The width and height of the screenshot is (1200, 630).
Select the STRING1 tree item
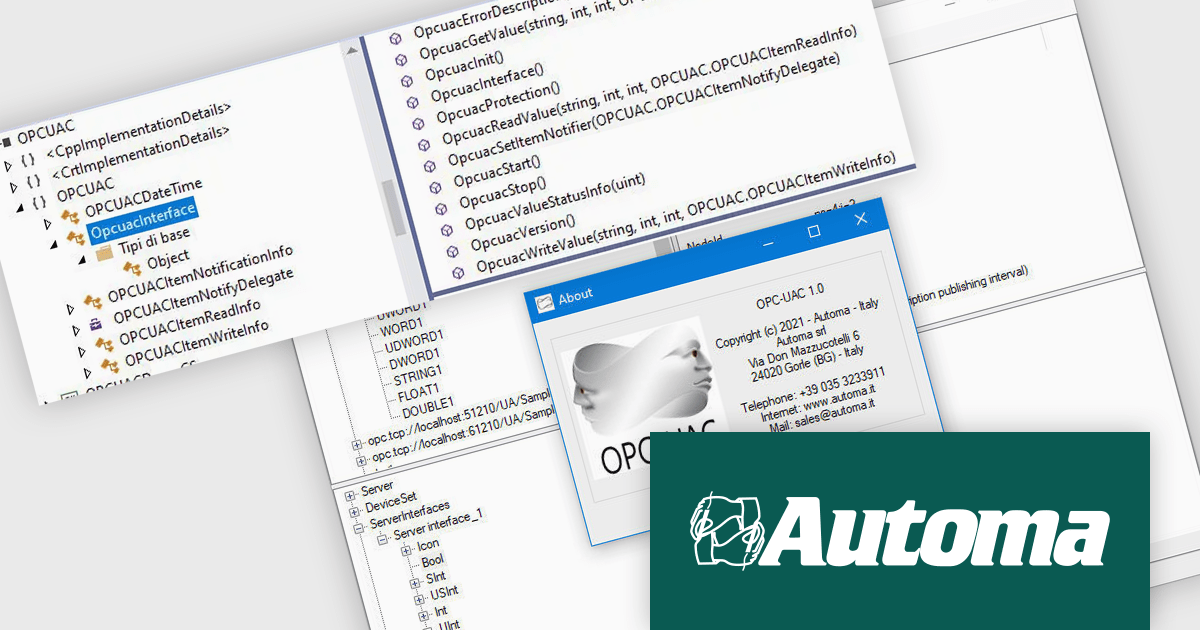(x=416, y=377)
